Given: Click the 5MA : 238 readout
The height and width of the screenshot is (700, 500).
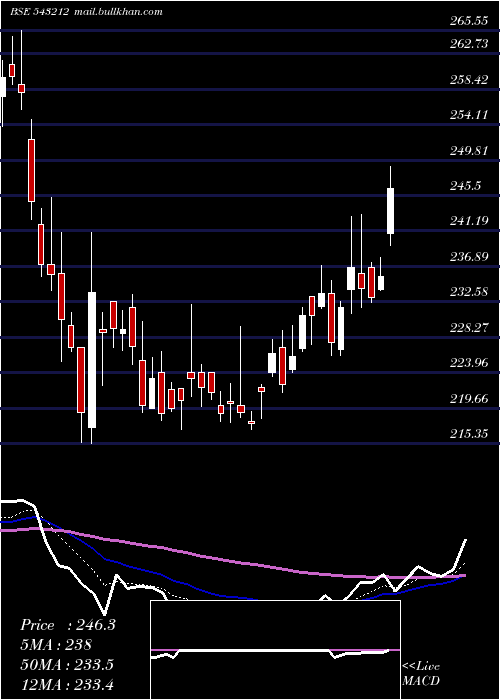Looking at the screenshot, I should tap(56, 645).
